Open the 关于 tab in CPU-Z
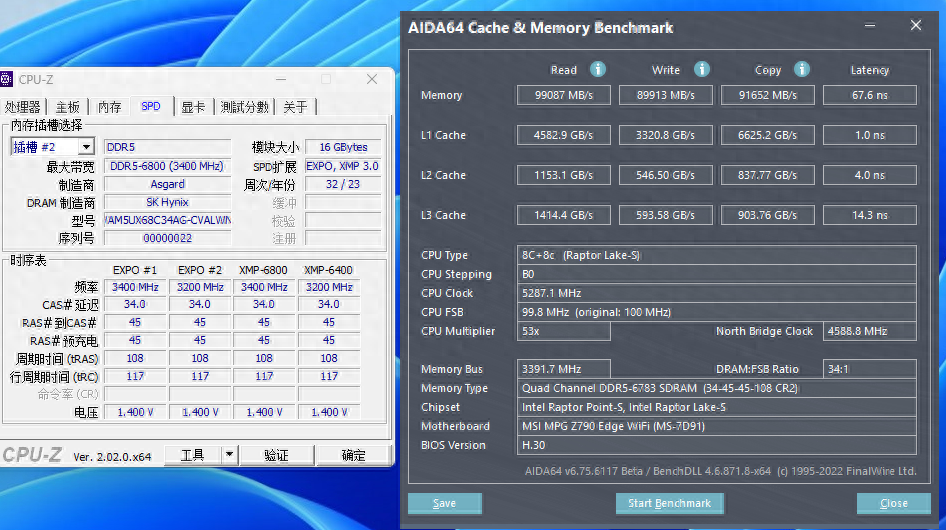 [x=295, y=107]
